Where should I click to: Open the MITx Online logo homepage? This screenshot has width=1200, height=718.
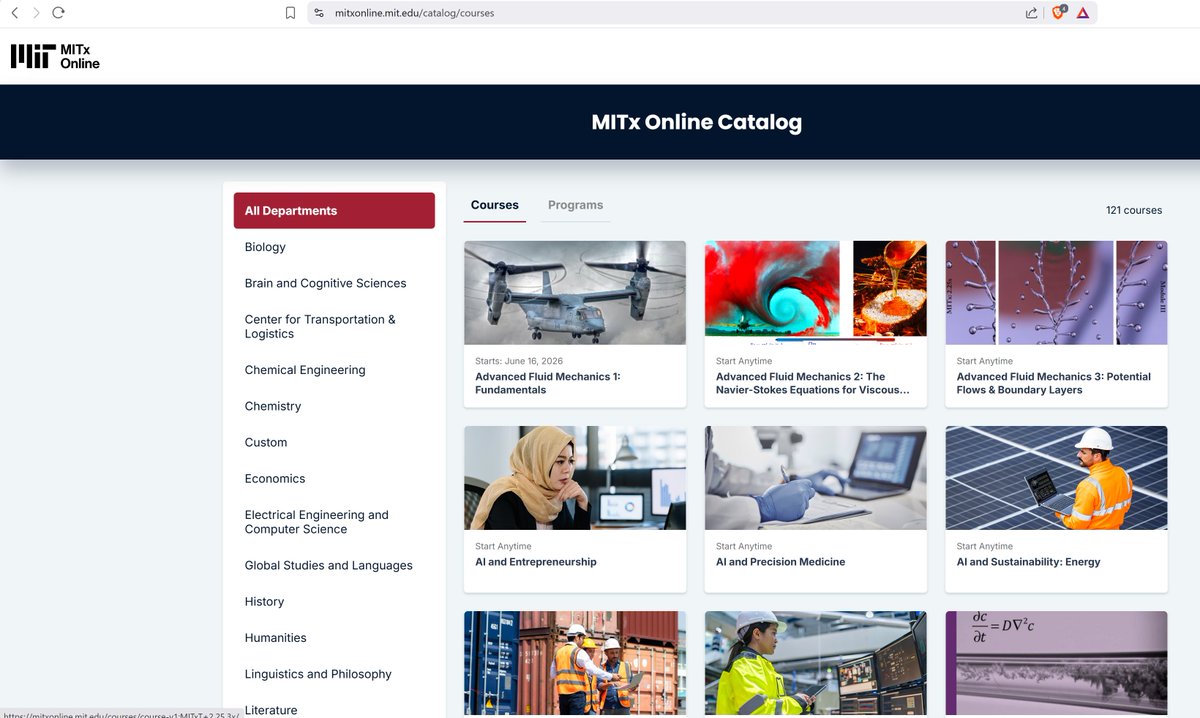(55, 56)
